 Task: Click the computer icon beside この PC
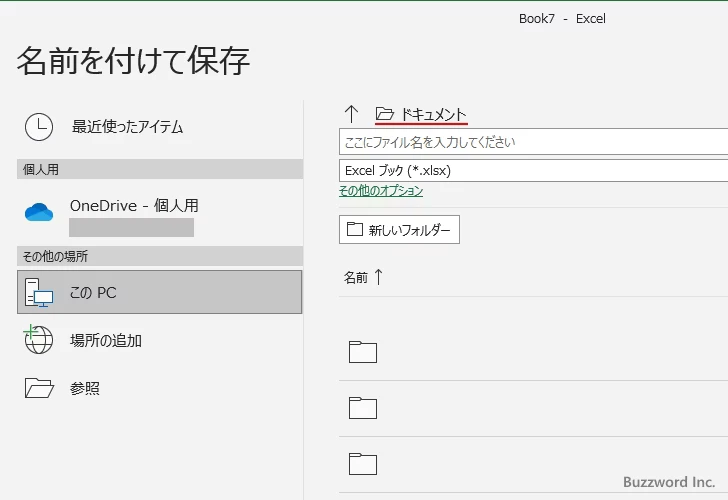[39, 292]
